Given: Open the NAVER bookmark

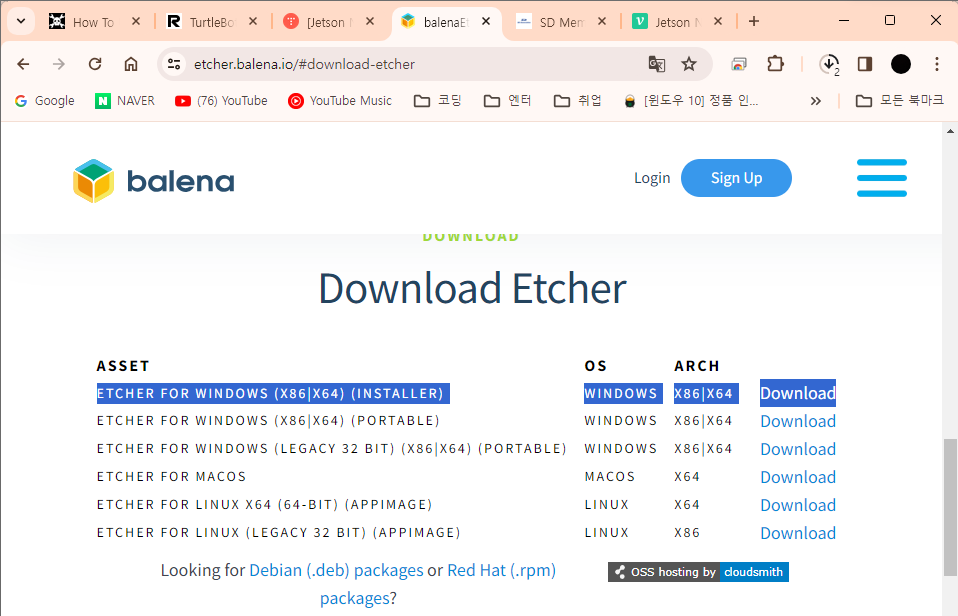Looking at the screenshot, I should [x=125, y=101].
